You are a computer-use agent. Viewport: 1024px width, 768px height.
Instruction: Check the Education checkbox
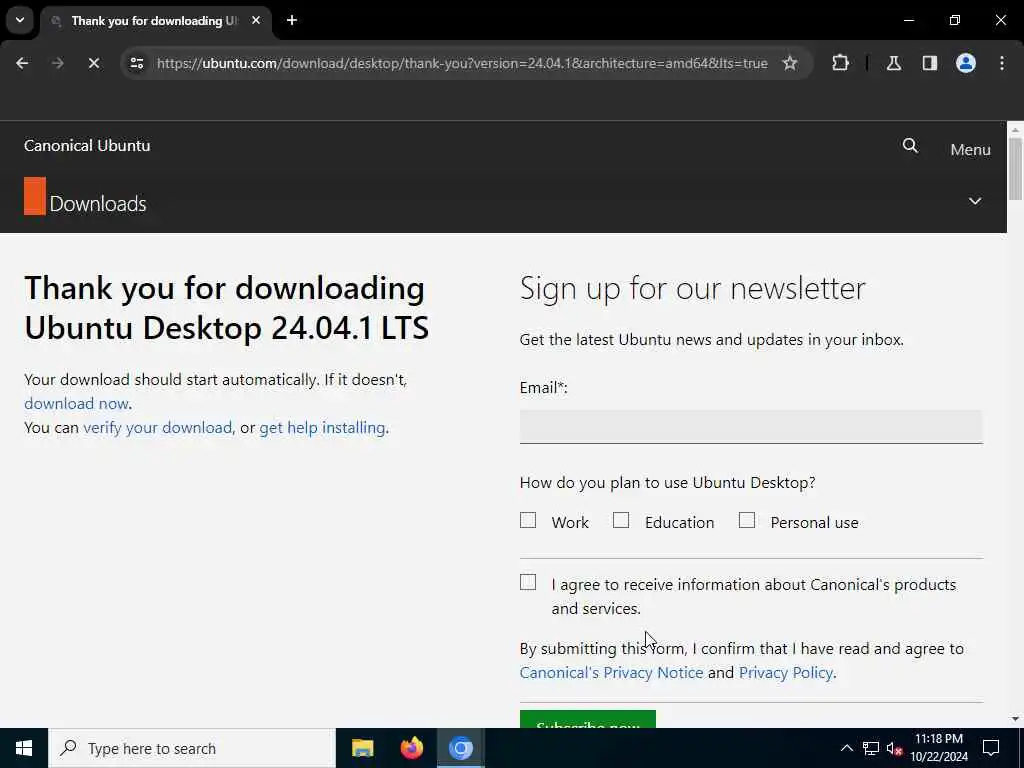(x=621, y=520)
